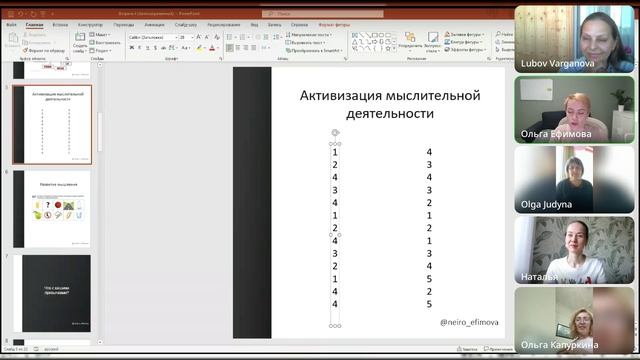Select the dark slide 7 thumbnail
Viewport: 640px width, 360px height.
pyautogui.click(x=52, y=293)
